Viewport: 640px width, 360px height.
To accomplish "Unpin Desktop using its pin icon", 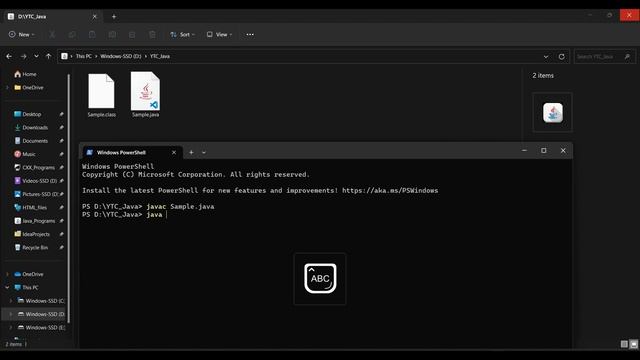I will point(61,114).
